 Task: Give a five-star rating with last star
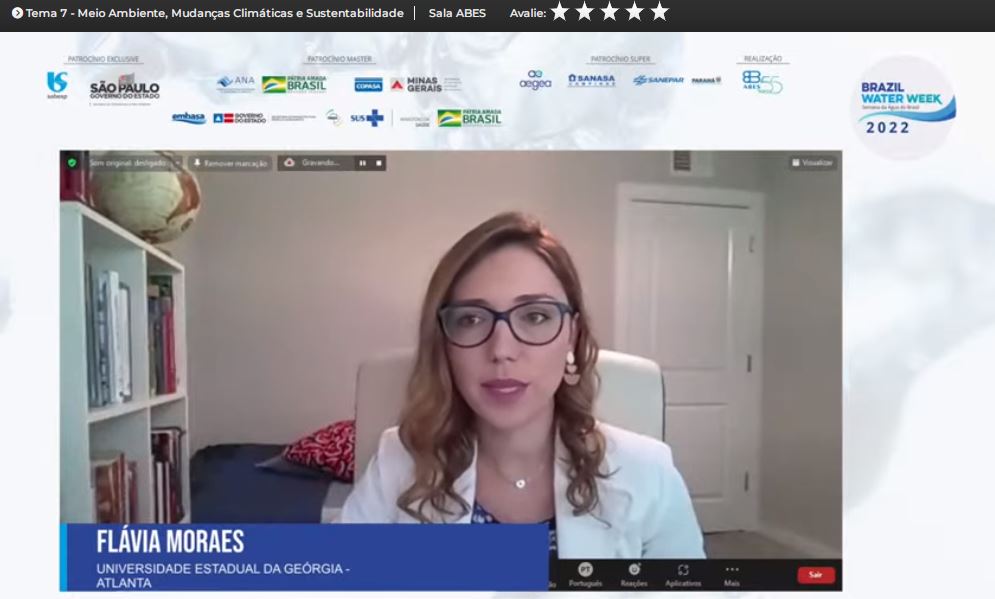pos(659,12)
